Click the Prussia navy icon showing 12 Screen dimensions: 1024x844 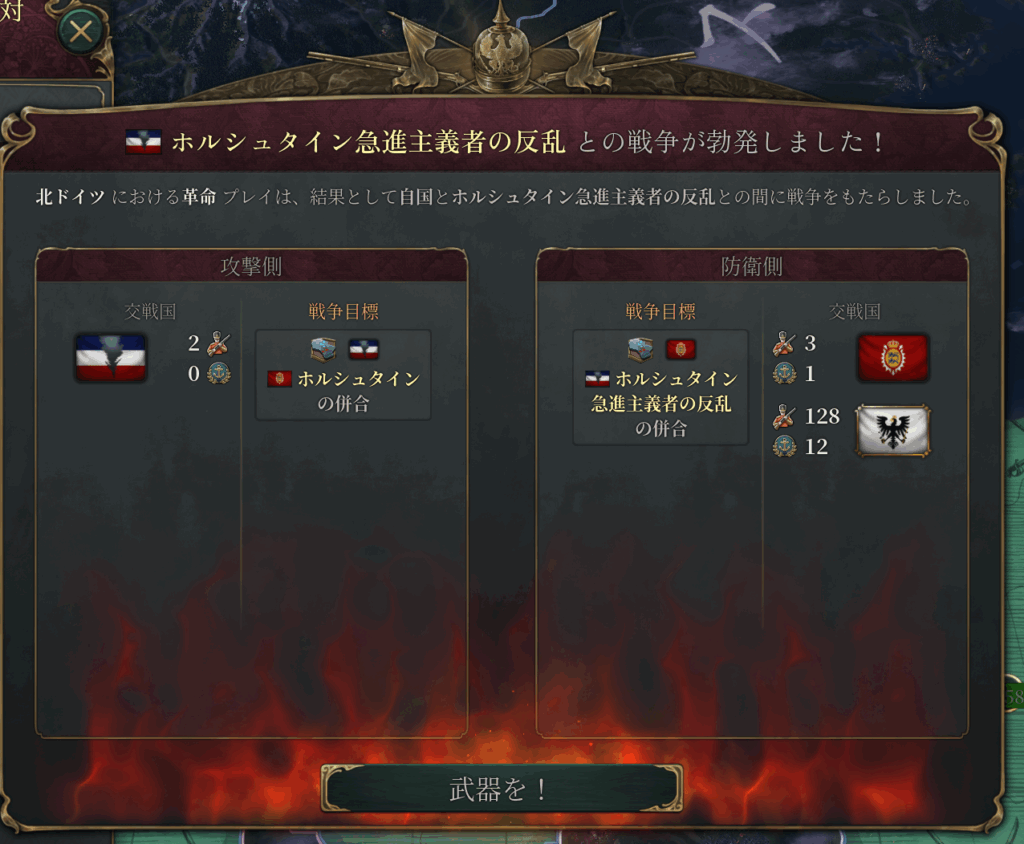pos(784,446)
